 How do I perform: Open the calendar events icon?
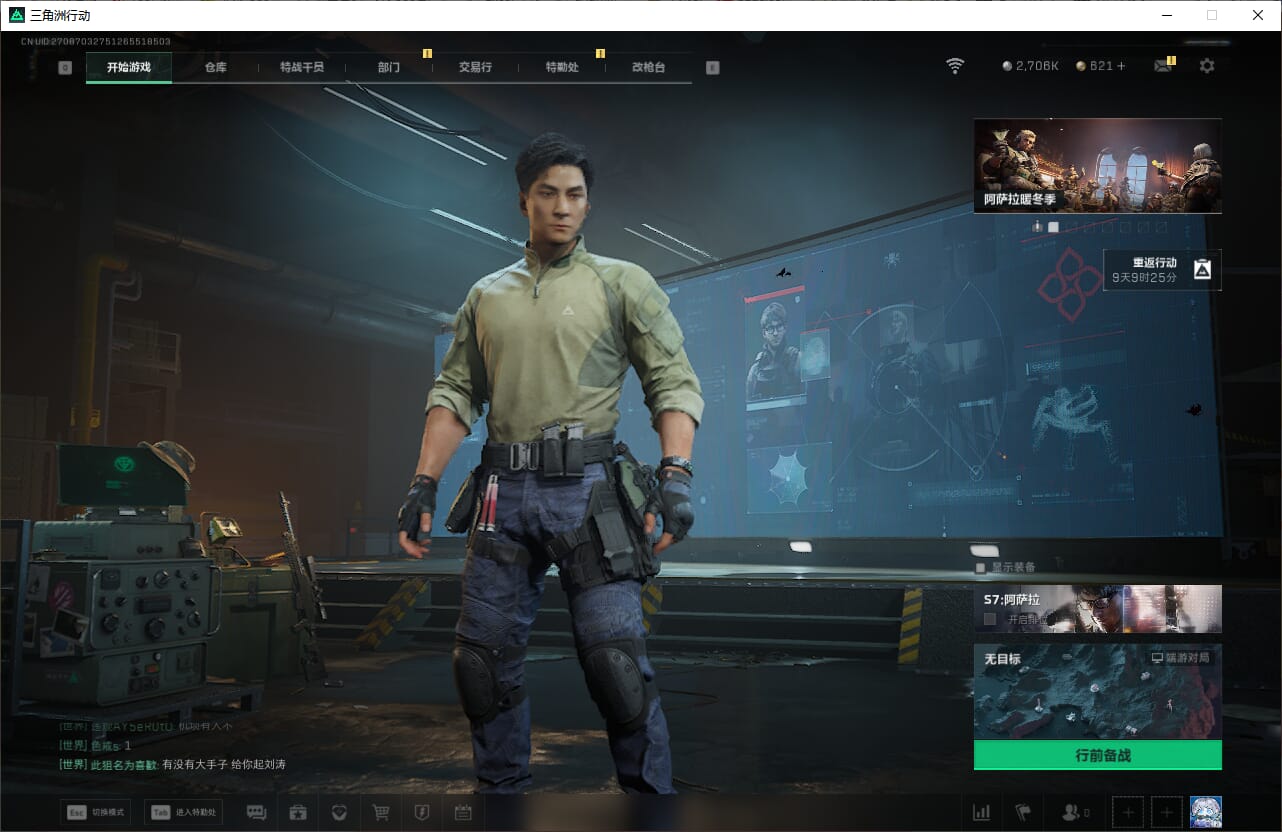coord(463,812)
